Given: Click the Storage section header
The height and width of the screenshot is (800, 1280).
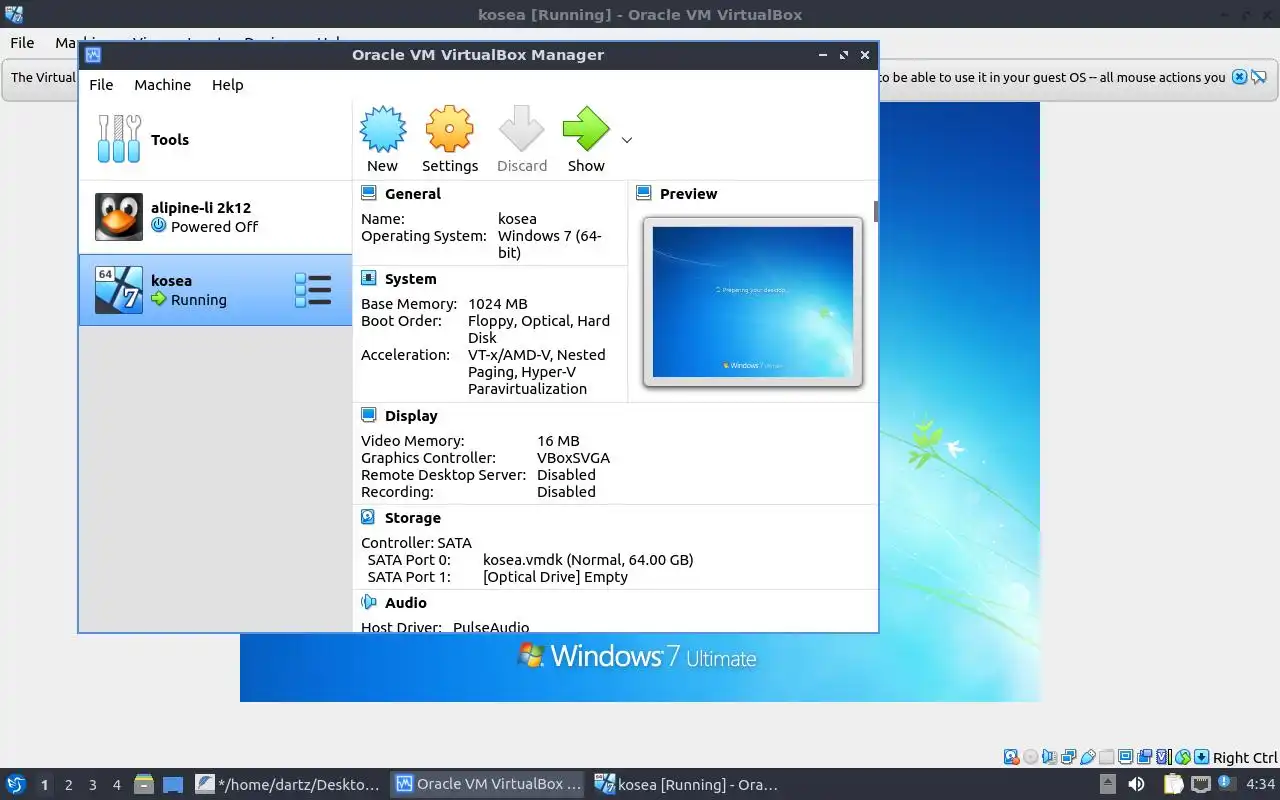Looking at the screenshot, I should (412, 518).
